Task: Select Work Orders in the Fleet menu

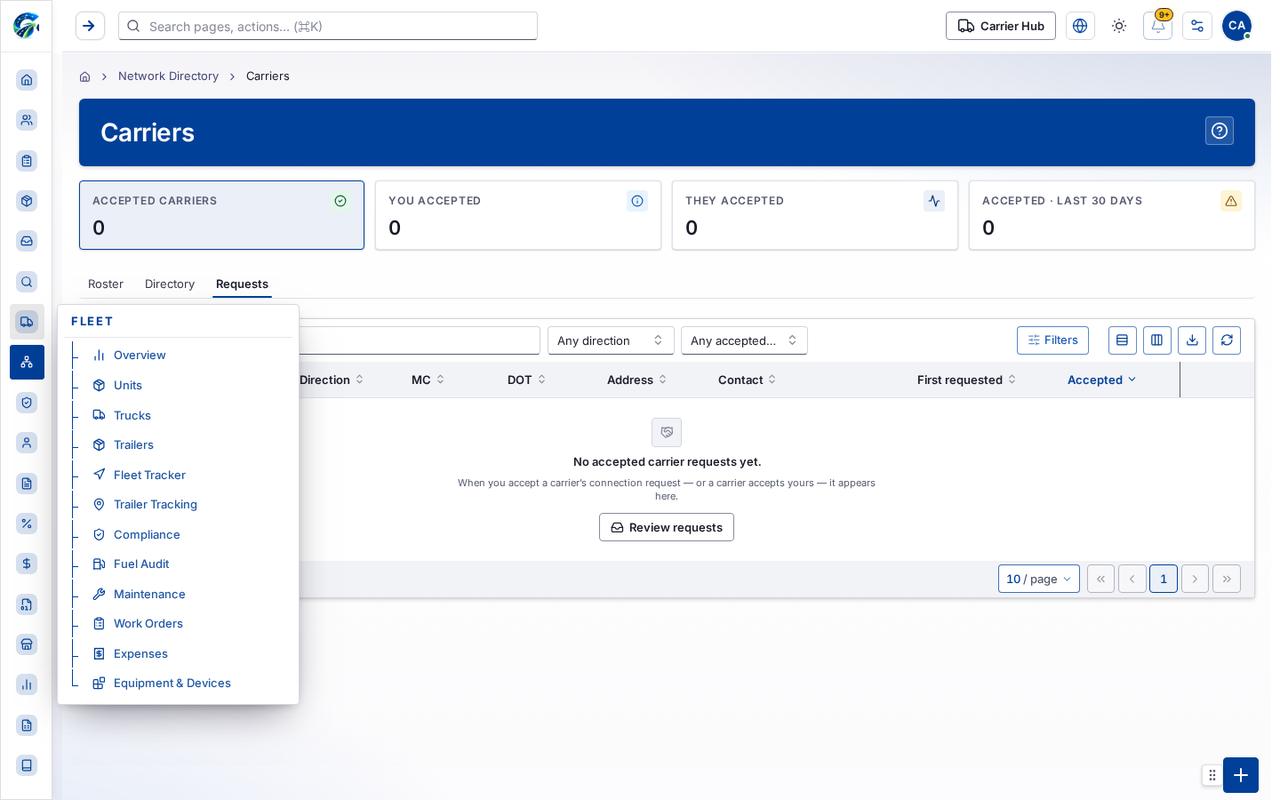Action: click(x=148, y=623)
